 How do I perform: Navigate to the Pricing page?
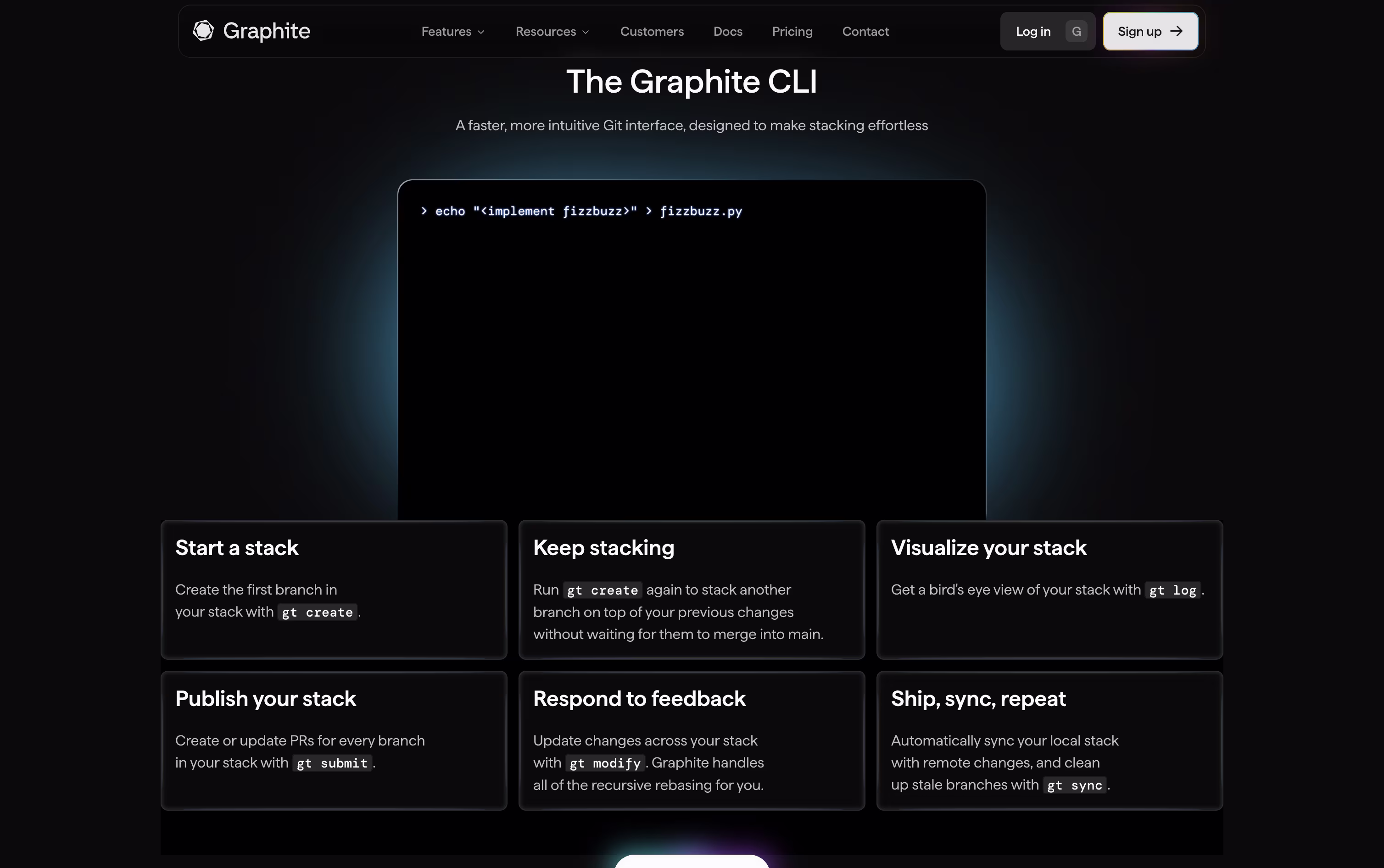[792, 32]
